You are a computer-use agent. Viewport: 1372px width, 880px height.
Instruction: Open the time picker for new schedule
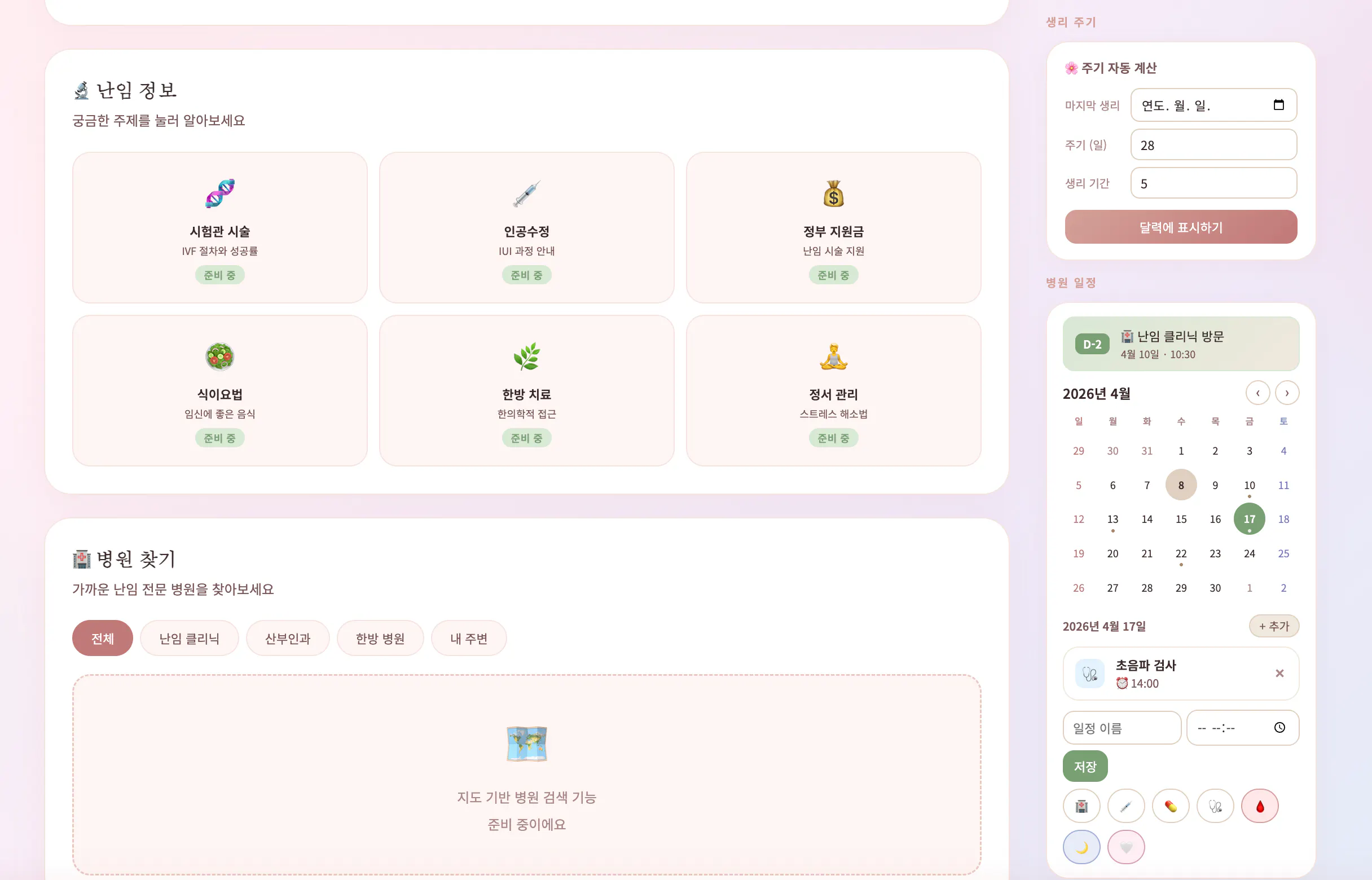click(1279, 728)
